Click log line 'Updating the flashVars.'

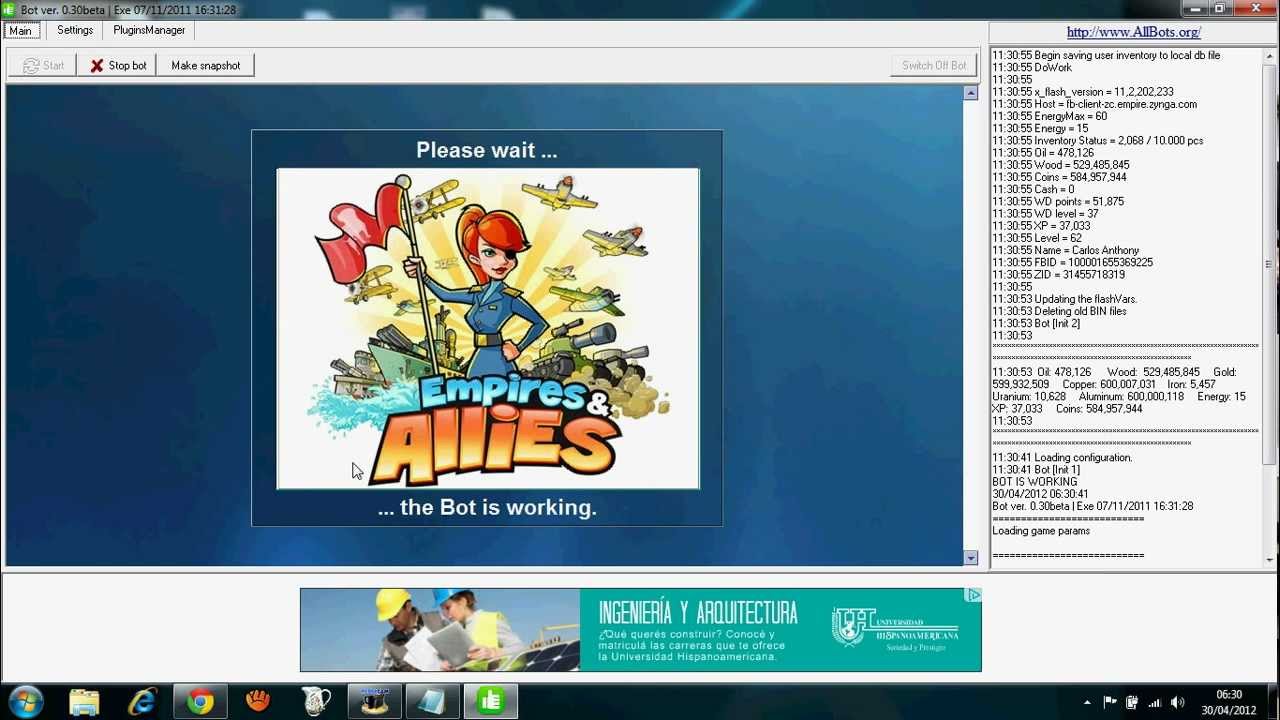point(1065,299)
